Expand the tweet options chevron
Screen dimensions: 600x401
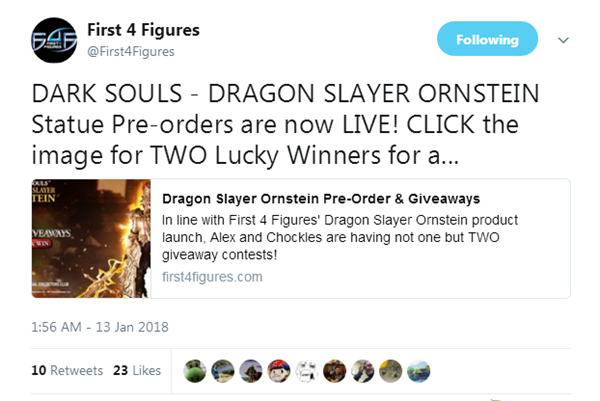tap(563, 40)
